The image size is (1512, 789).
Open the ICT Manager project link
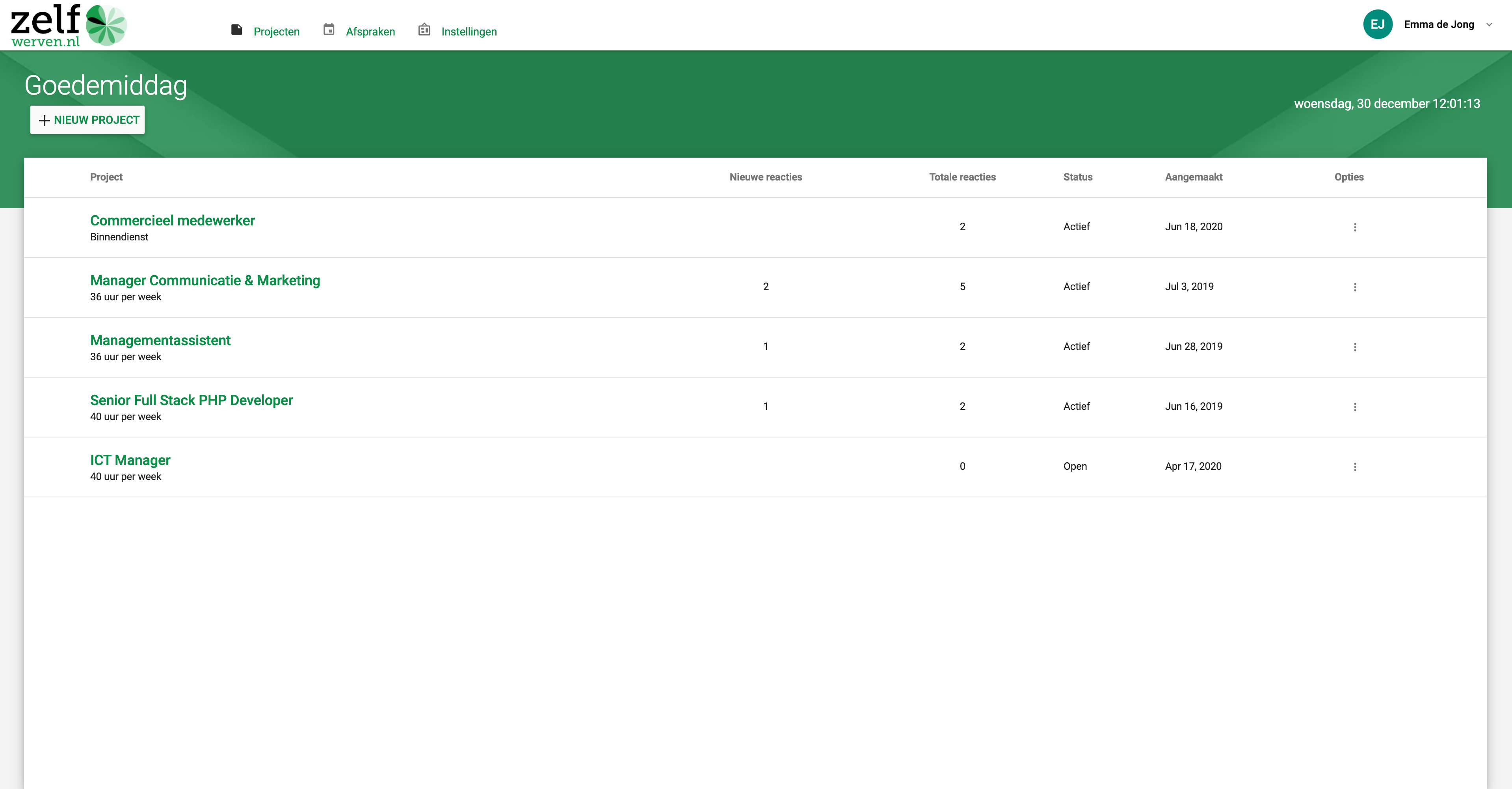pyautogui.click(x=130, y=460)
